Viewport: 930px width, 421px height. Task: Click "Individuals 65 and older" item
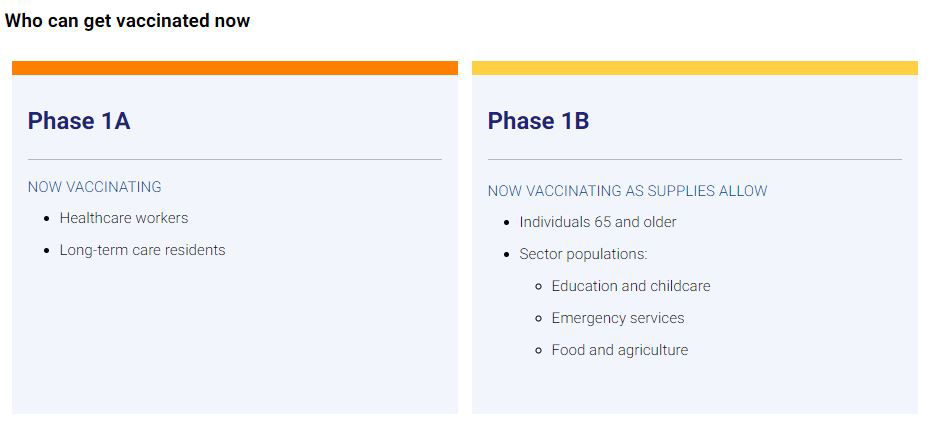pyautogui.click(x=597, y=222)
